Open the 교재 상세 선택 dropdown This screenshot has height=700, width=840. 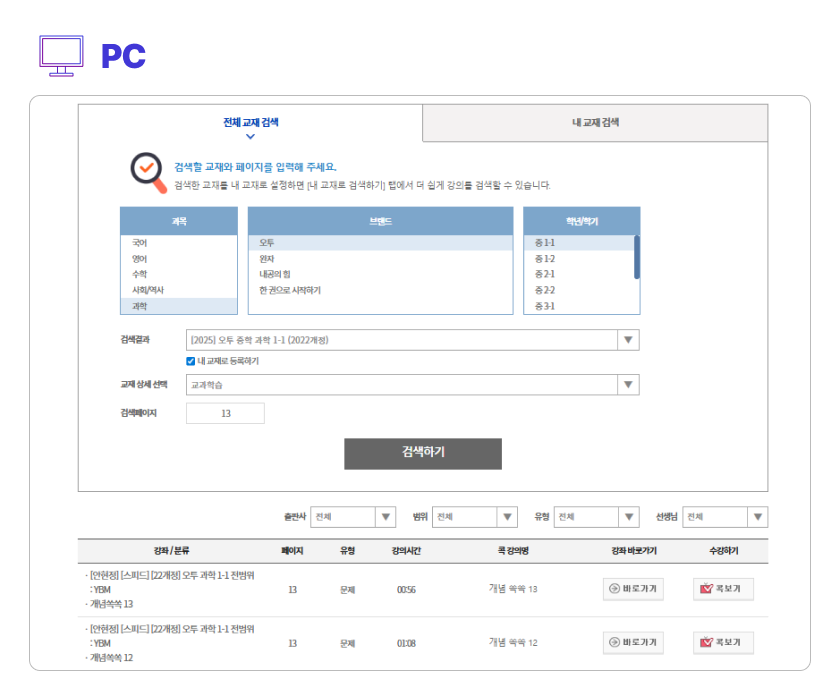(628, 385)
